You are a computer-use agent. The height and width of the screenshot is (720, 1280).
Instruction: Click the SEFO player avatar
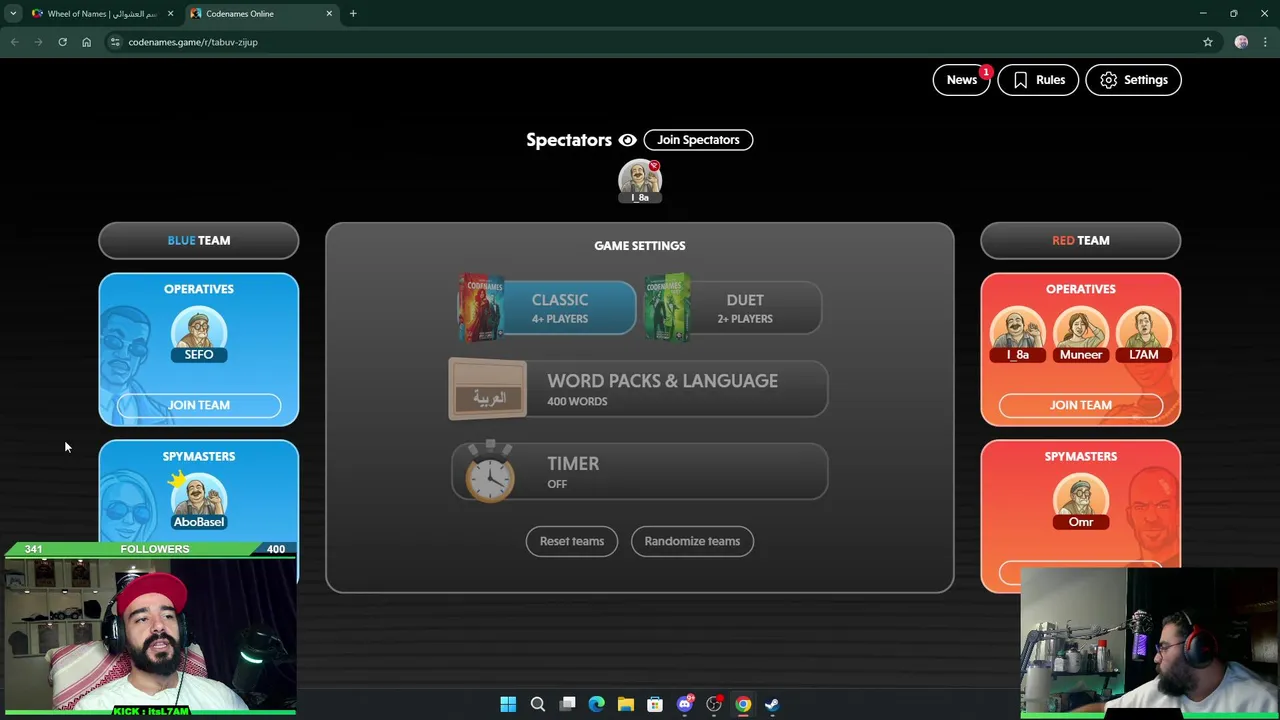click(x=199, y=335)
